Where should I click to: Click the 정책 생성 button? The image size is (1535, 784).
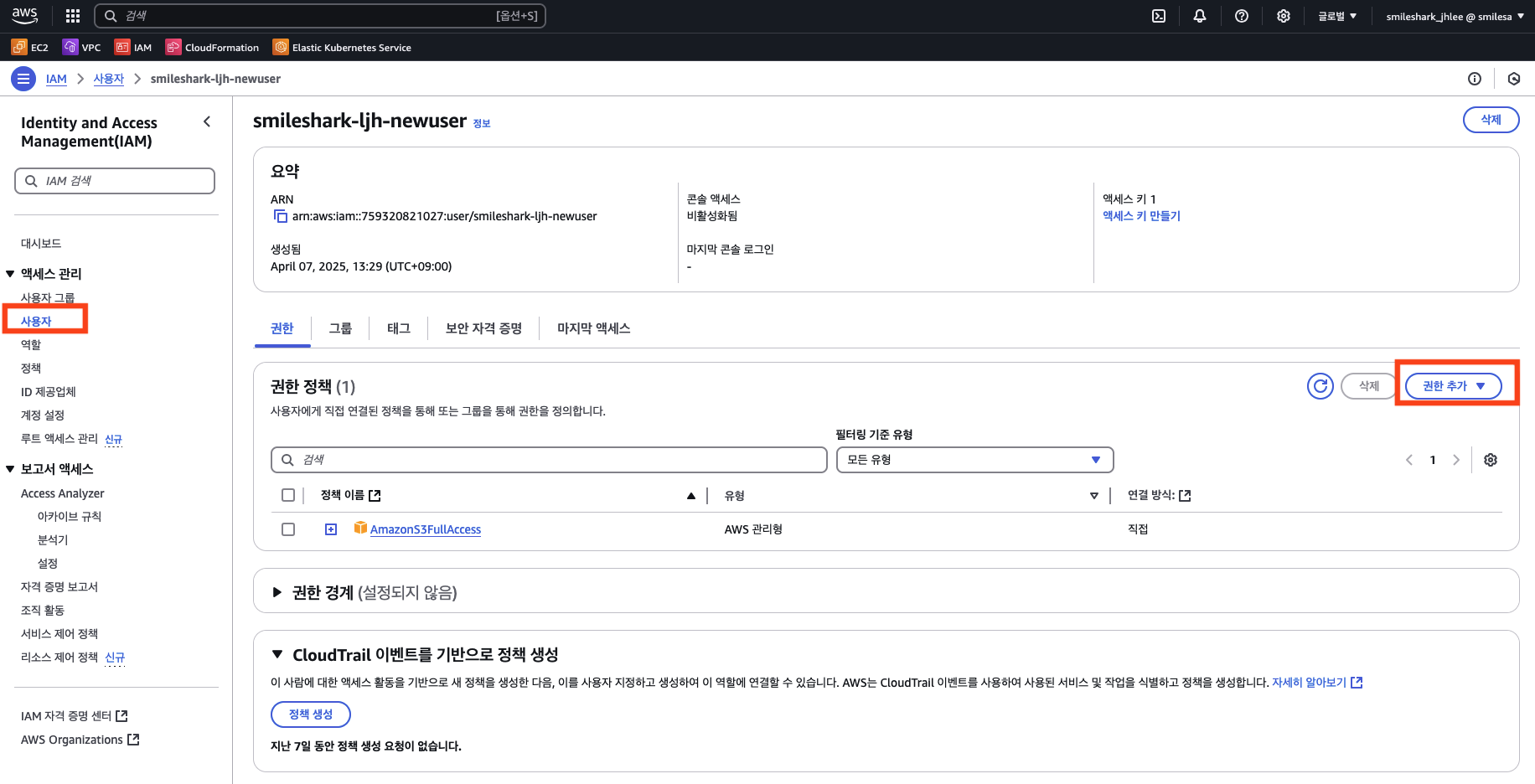click(x=311, y=714)
